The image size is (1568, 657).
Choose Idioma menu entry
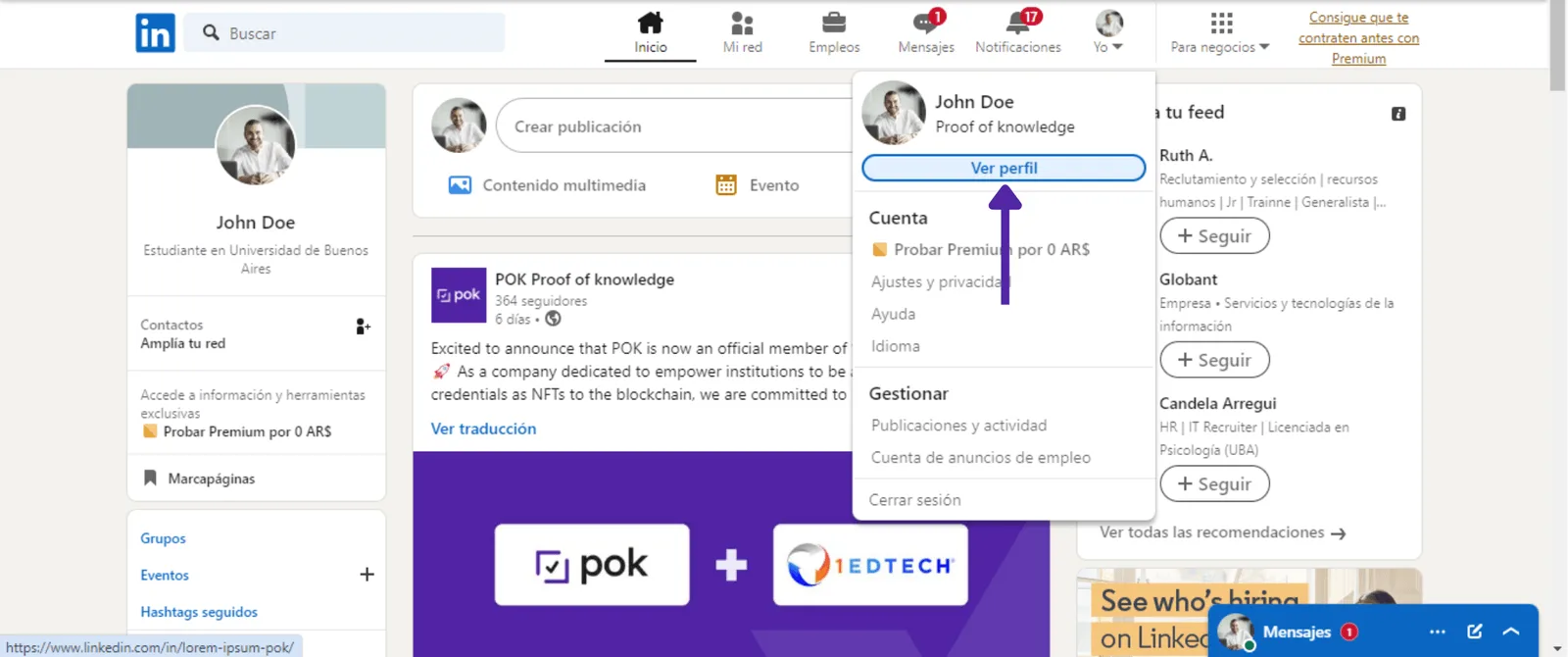click(896, 346)
